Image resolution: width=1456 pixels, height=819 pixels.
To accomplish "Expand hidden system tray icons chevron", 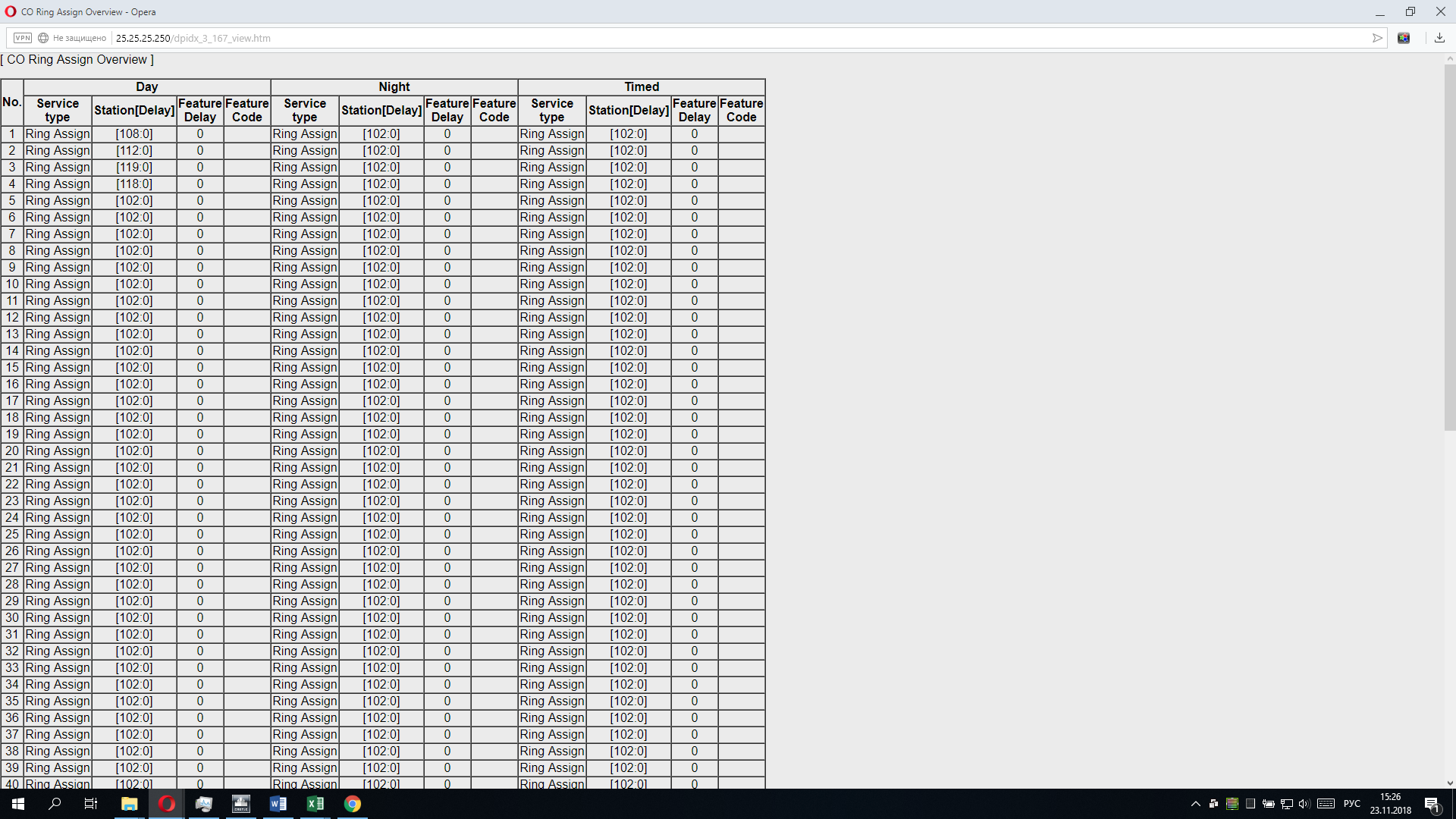I will click(1195, 804).
